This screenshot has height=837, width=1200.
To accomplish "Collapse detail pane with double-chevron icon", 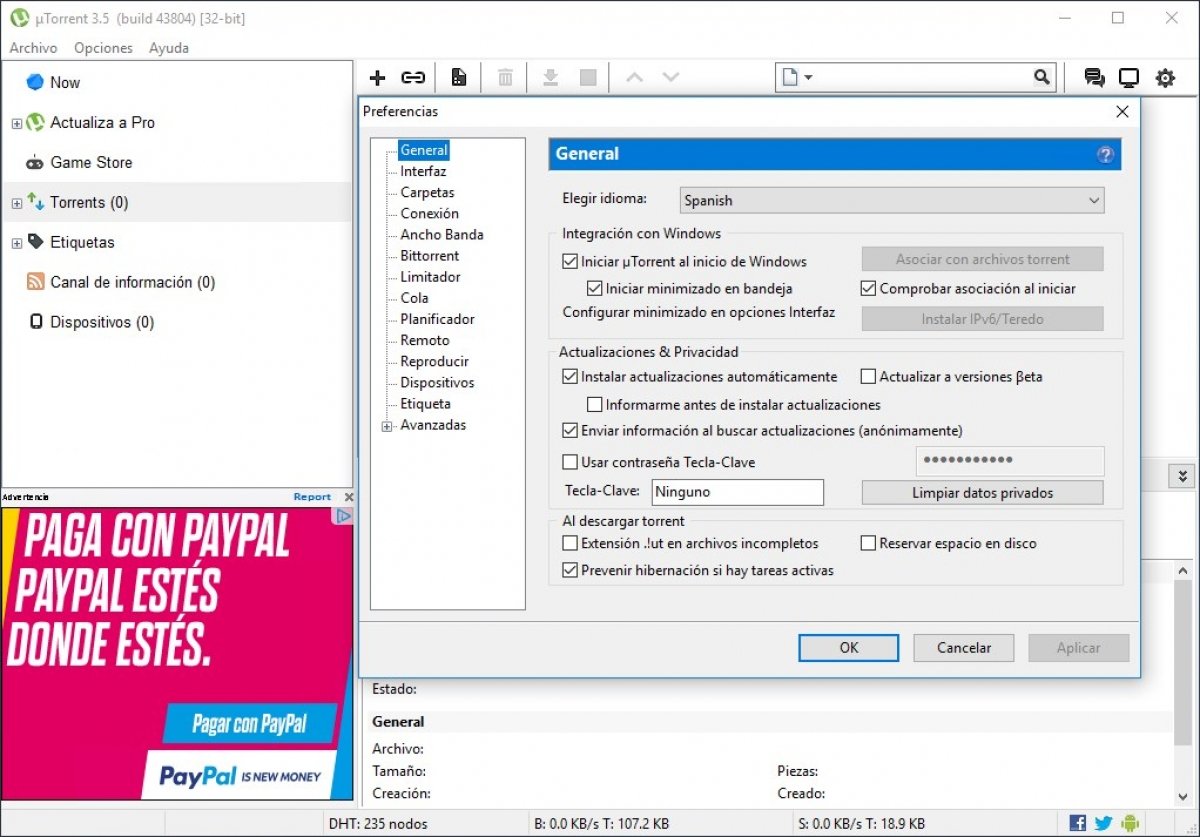I will [1182, 476].
